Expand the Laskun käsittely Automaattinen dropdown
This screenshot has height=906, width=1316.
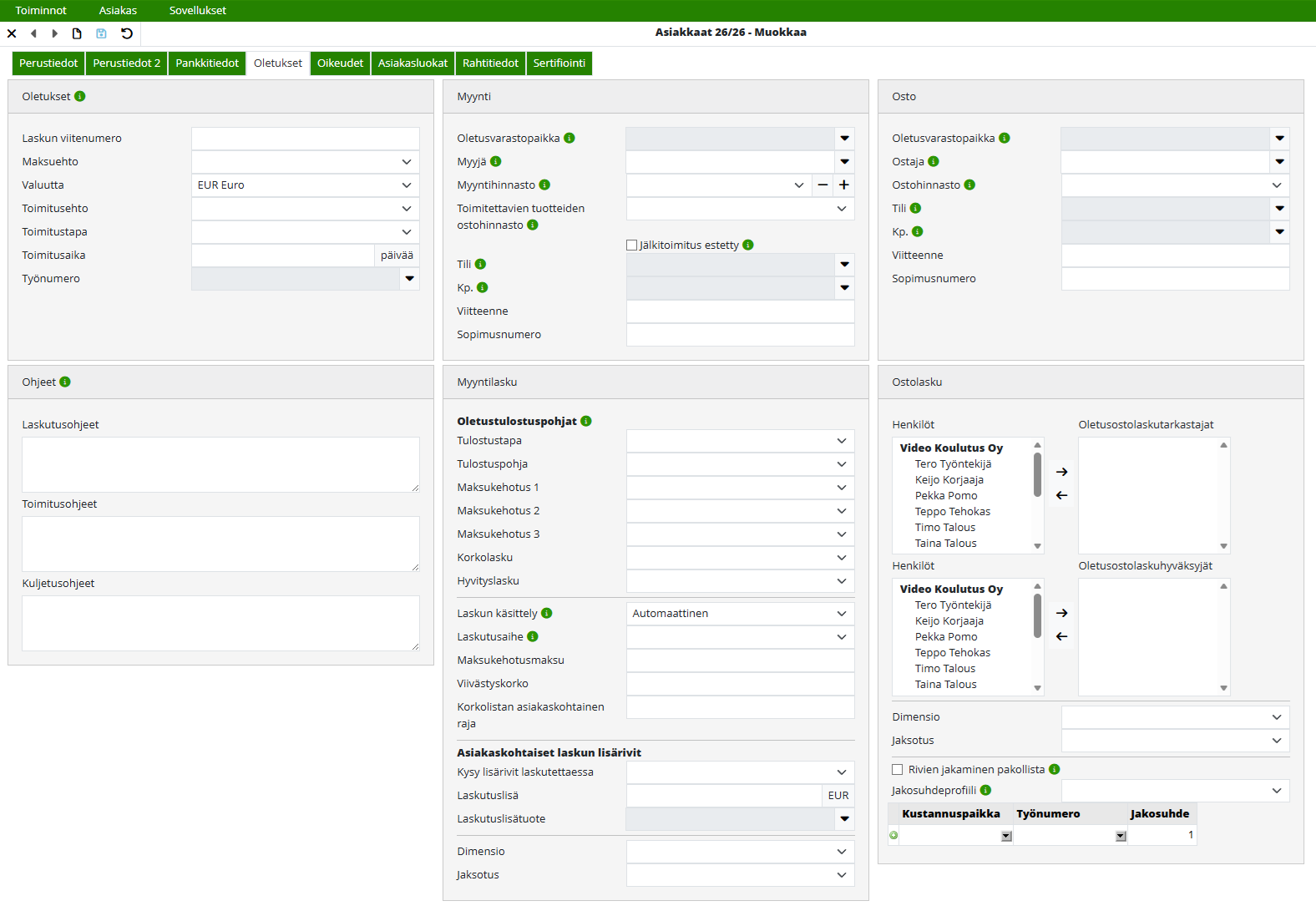tap(740, 614)
